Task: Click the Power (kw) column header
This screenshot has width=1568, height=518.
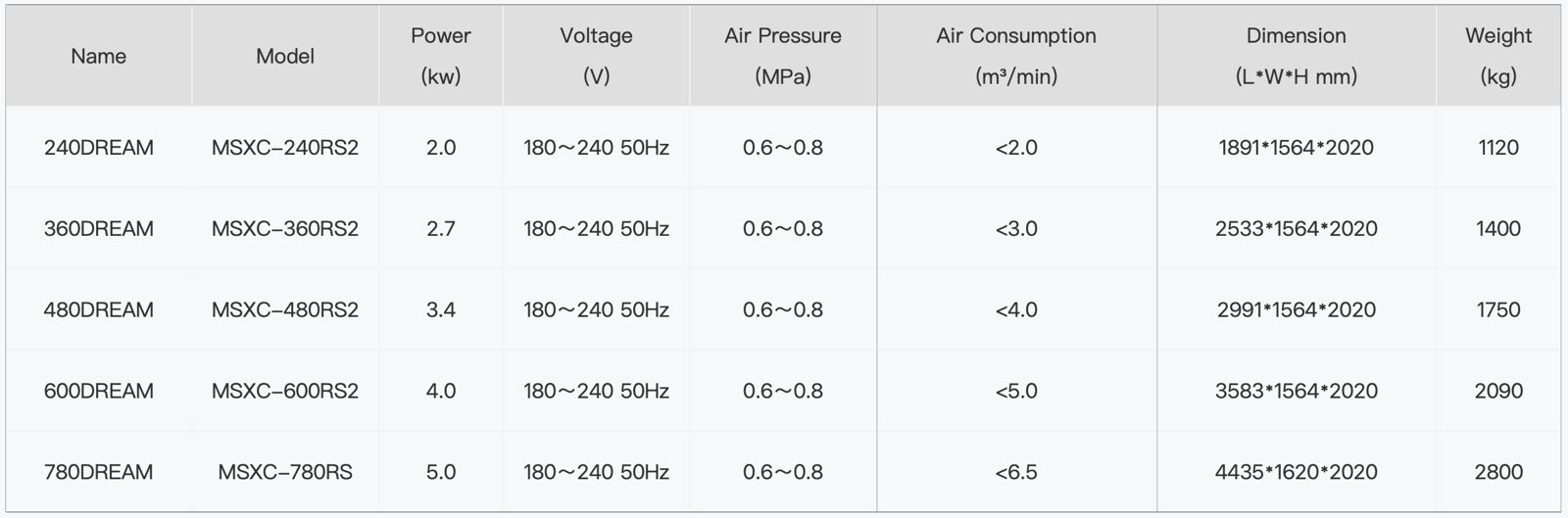Action: [x=440, y=56]
